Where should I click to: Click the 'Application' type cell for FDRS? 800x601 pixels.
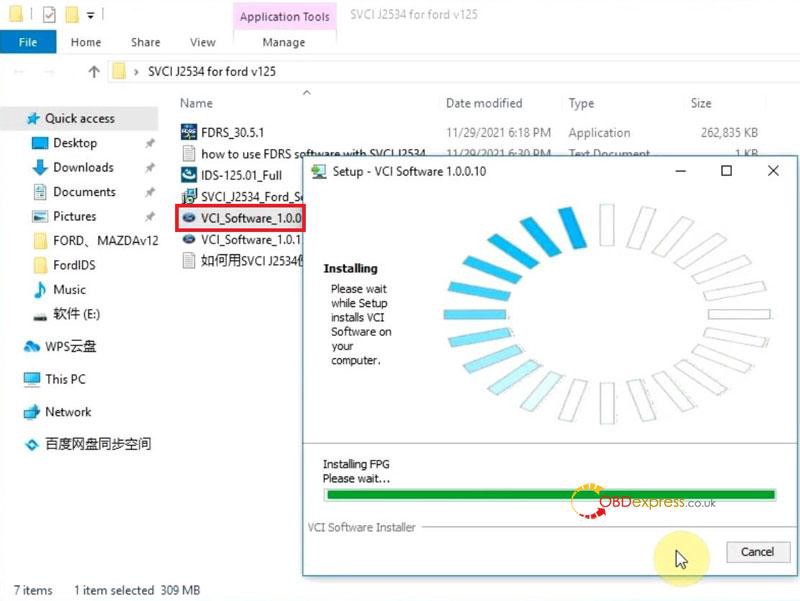[599, 133]
